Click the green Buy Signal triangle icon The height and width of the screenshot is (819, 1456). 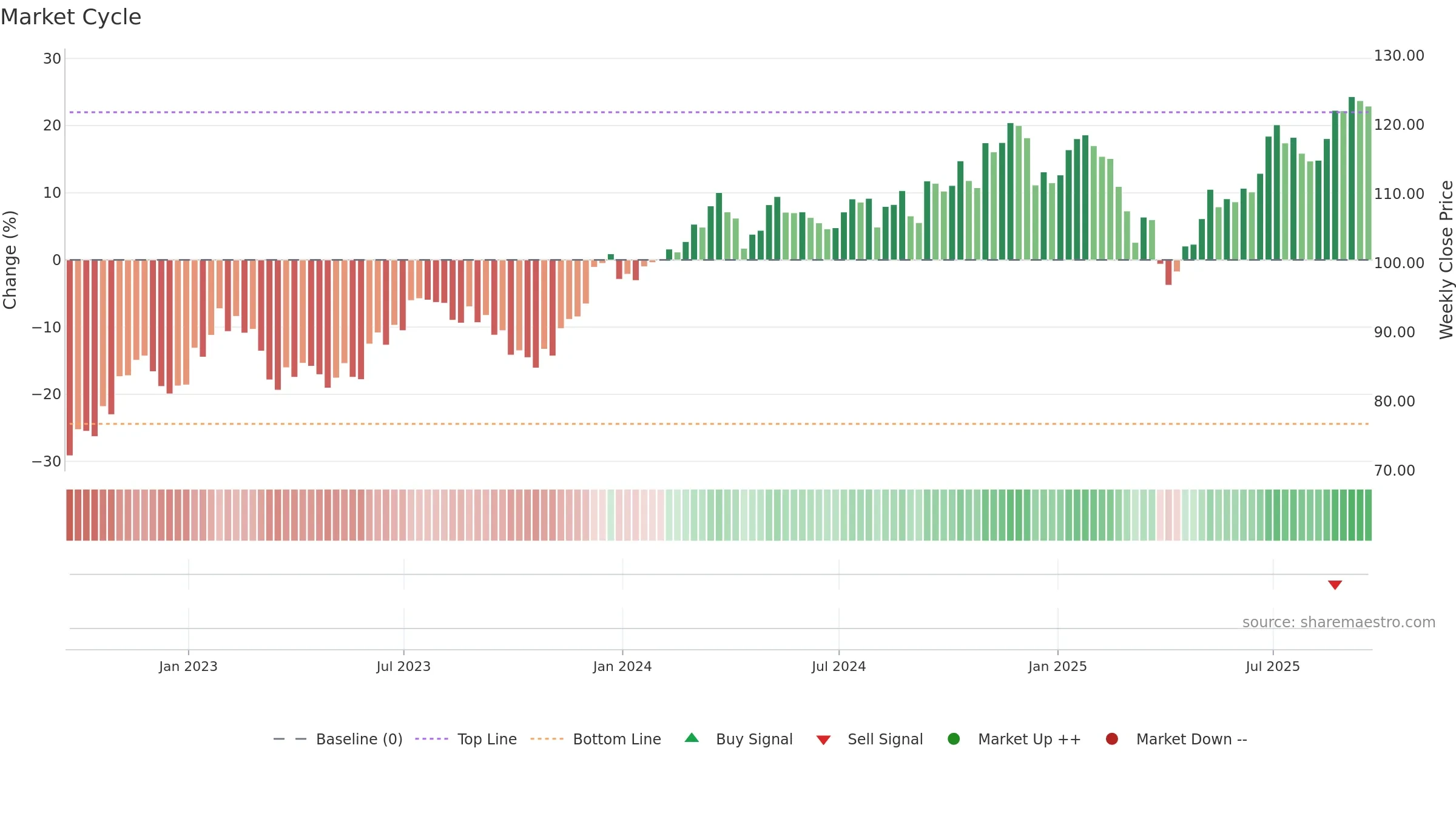pos(692,738)
